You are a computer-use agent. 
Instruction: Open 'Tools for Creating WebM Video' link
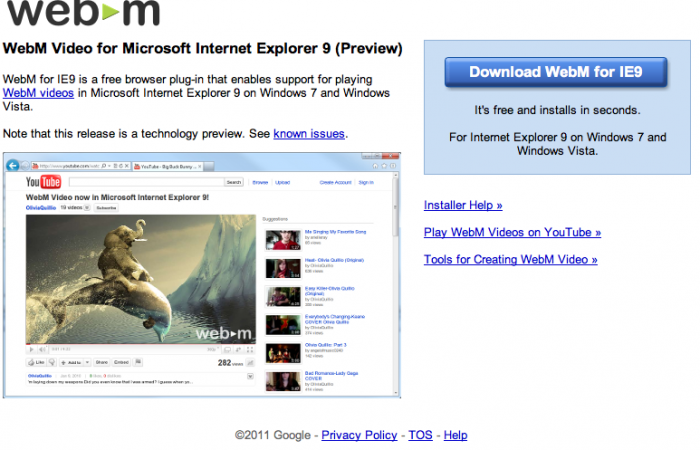510,259
